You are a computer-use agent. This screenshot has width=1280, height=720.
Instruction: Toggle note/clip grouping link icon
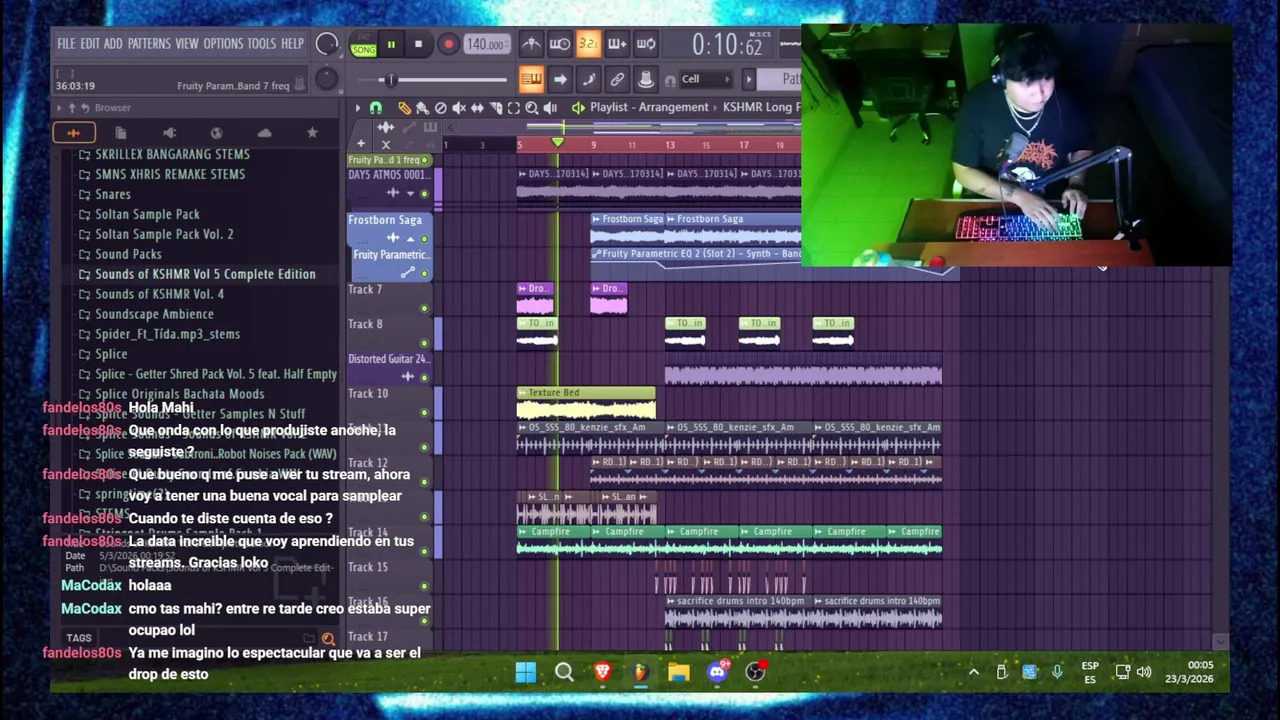[617, 79]
